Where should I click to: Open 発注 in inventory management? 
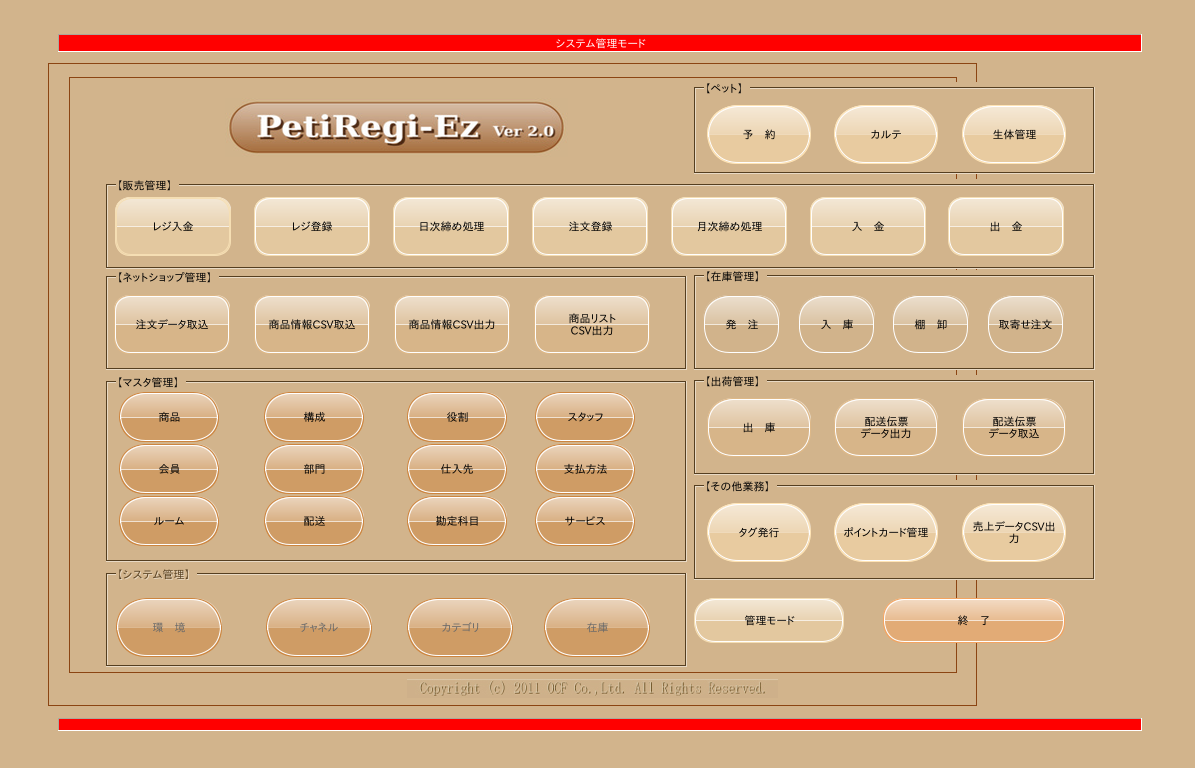tap(742, 325)
